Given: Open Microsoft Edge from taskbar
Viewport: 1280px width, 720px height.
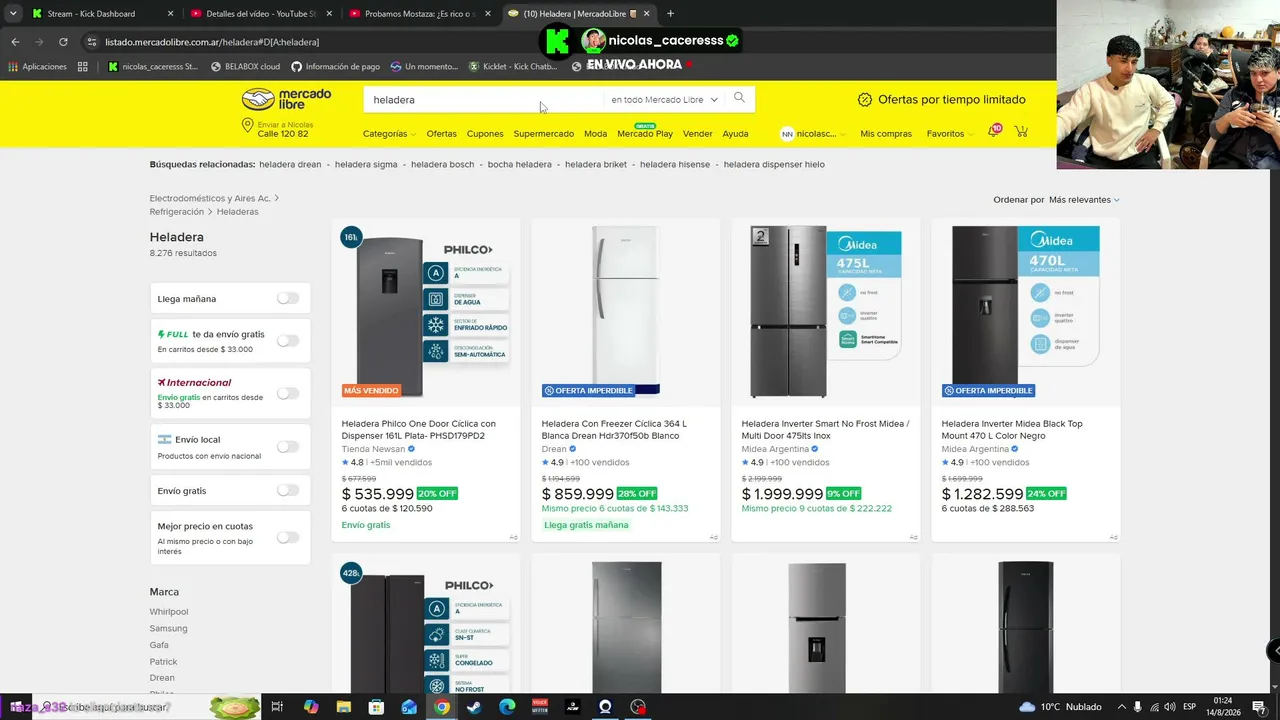Looking at the screenshot, I should coord(507,707).
